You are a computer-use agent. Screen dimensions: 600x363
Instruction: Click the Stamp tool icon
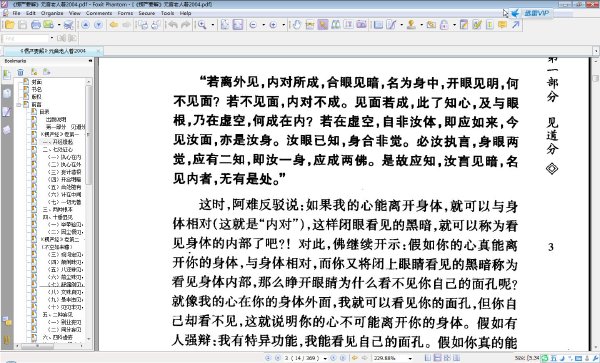tap(411, 25)
